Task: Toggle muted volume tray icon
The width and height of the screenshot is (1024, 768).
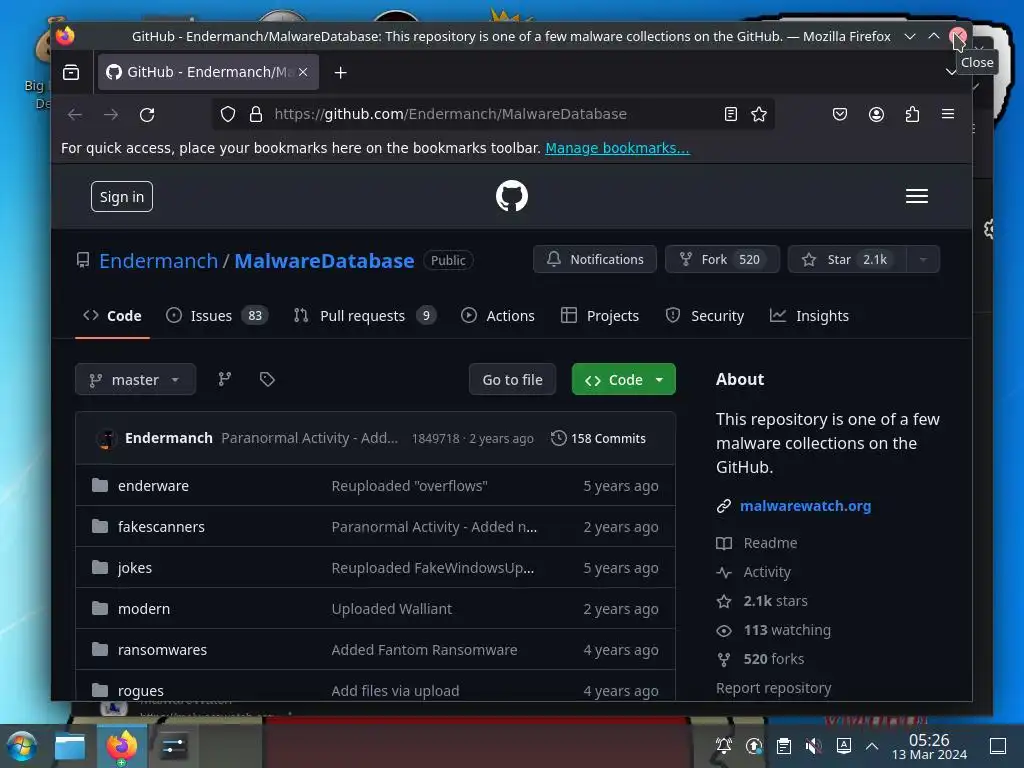Action: 813,746
